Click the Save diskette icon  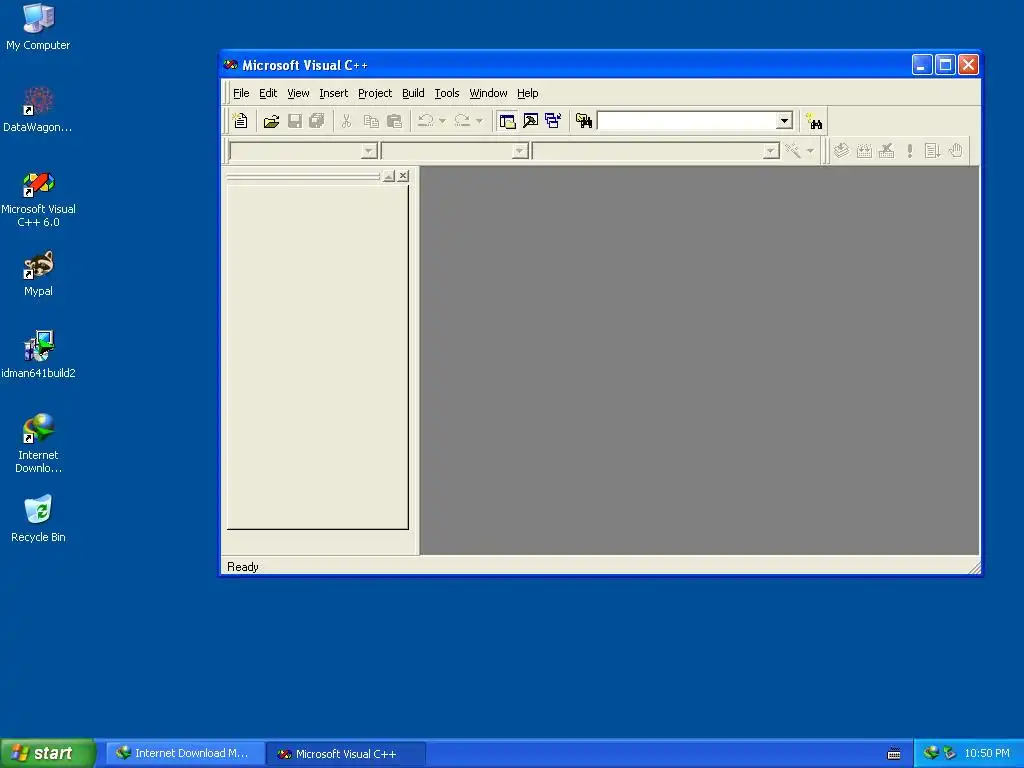click(x=295, y=121)
